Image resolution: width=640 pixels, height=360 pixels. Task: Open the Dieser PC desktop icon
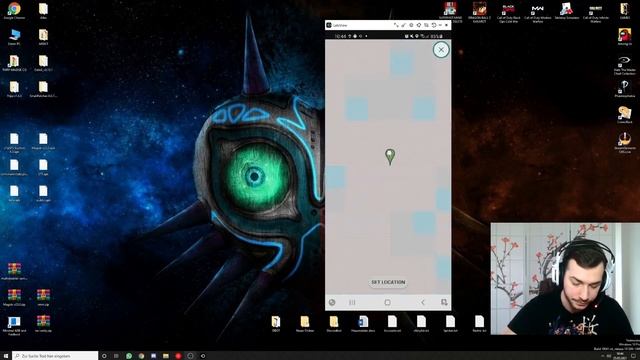(x=14, y=37)
